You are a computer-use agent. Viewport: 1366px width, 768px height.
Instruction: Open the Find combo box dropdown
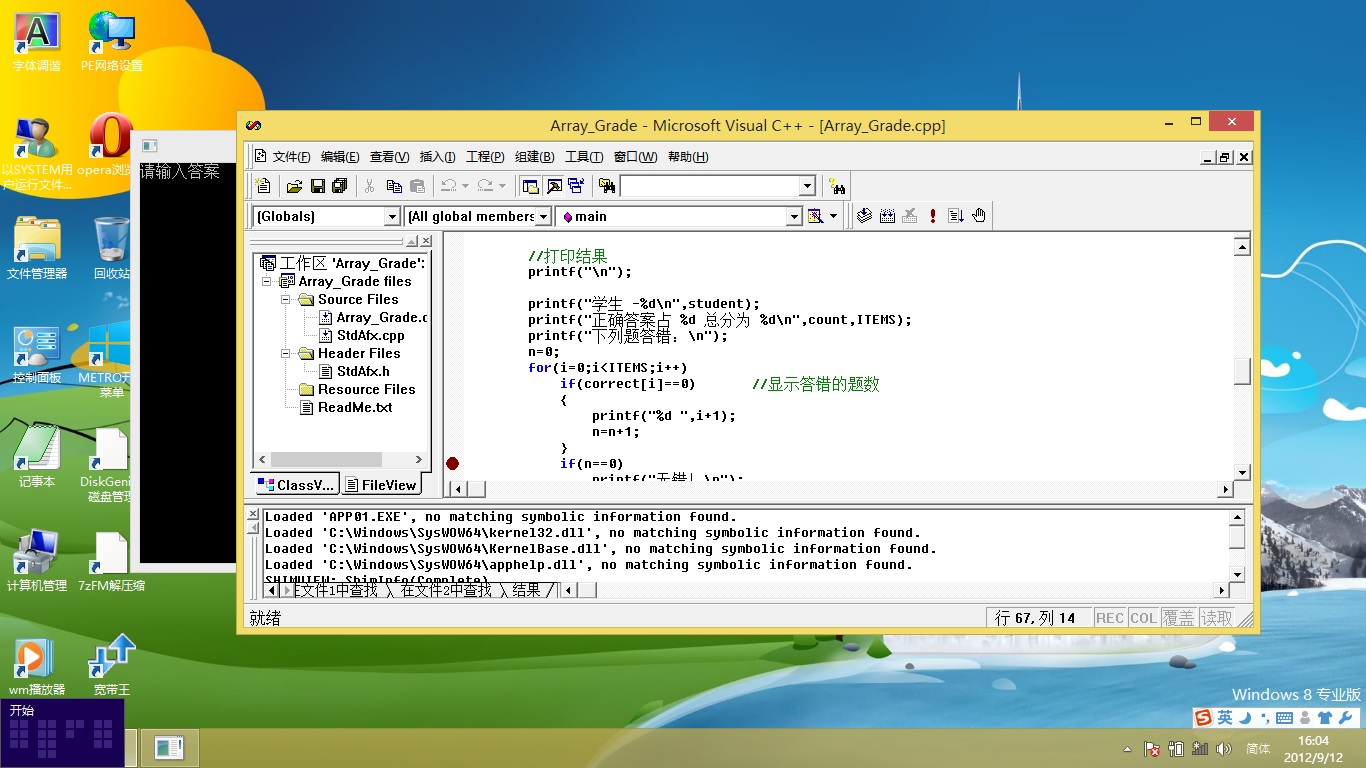[x=807, y=186]
